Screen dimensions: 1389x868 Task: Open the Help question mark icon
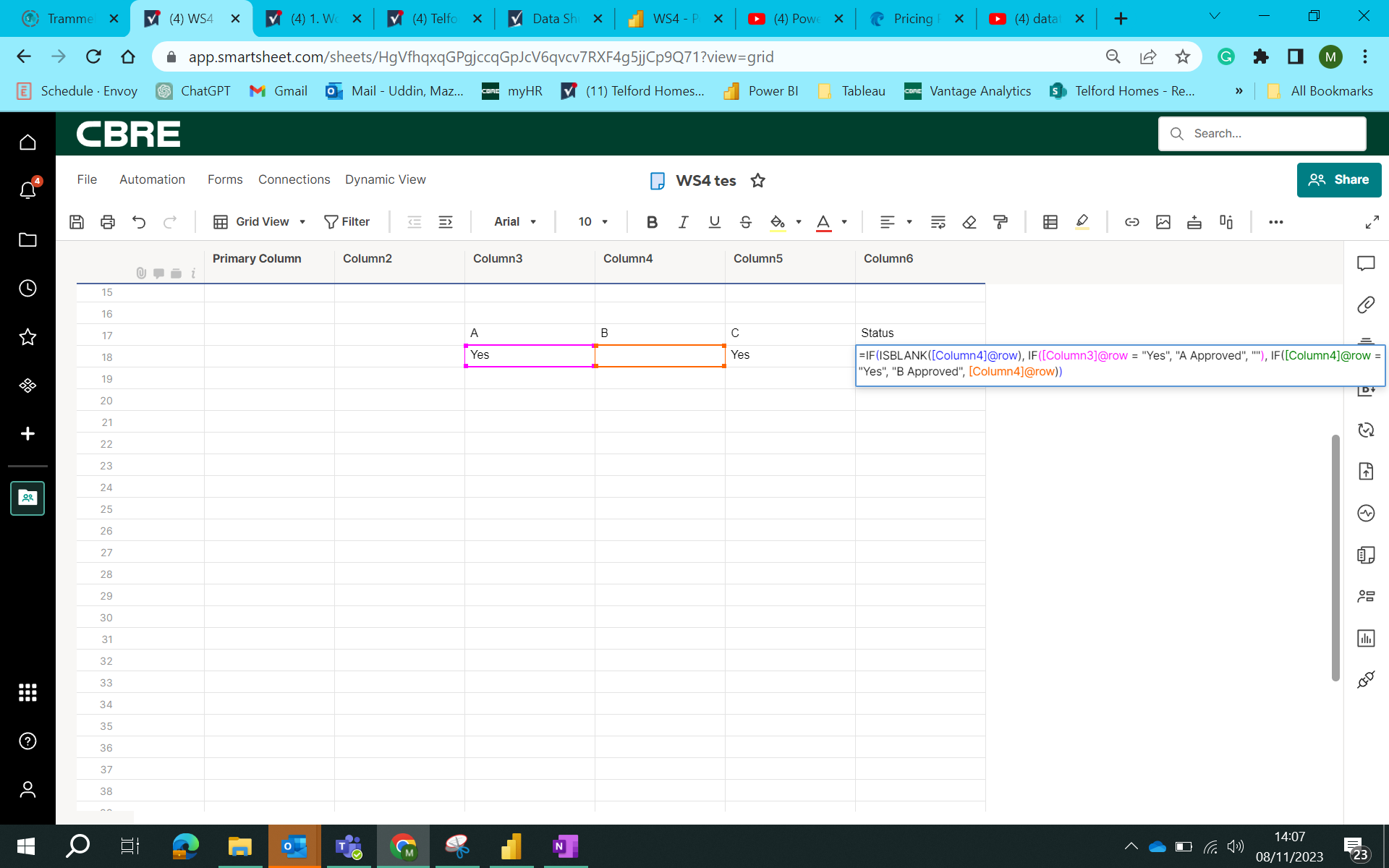point(27,741)
